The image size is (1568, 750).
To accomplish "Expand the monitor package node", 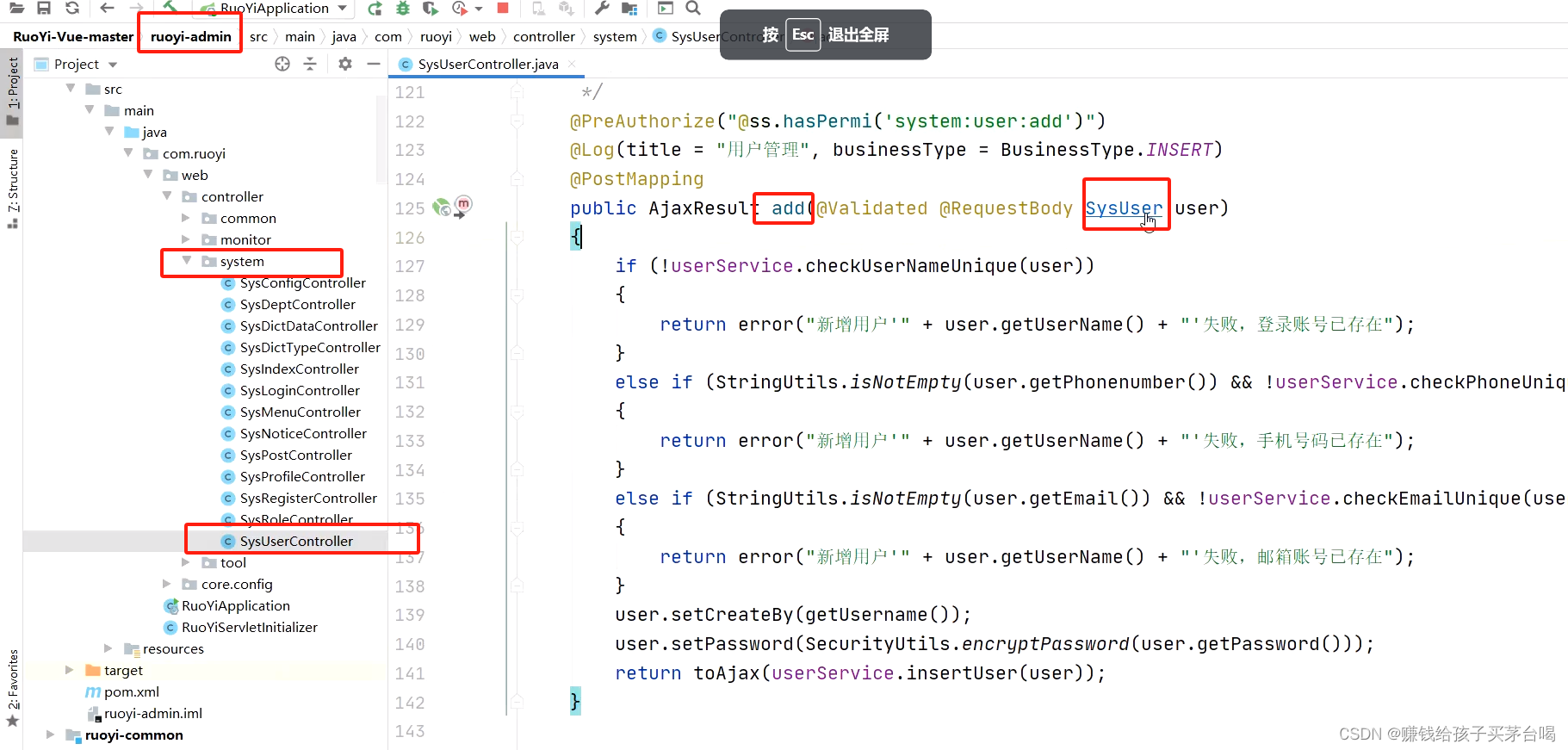I will tap(186, 239).
